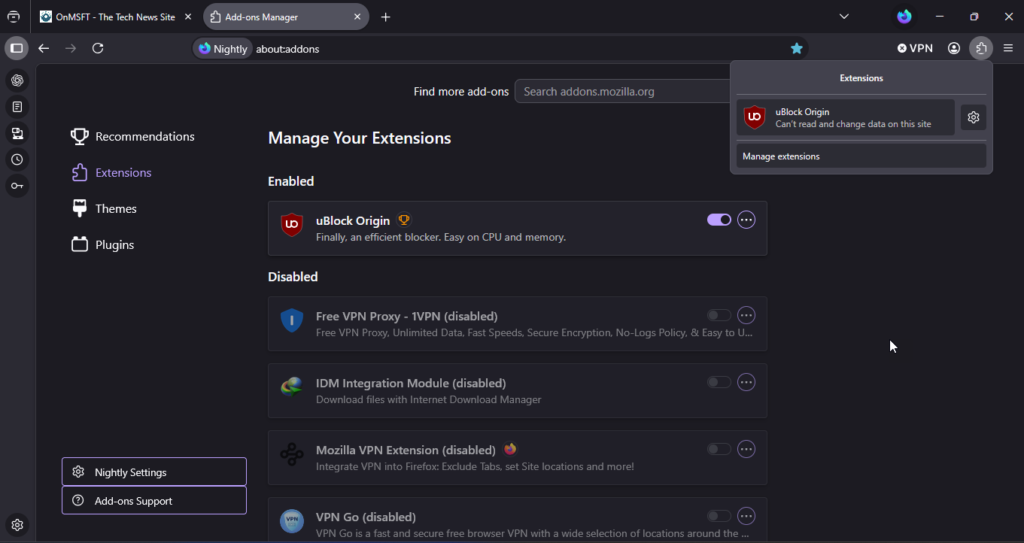Image resolution: width=1024 pixels, height=543 pixels.
Task: Open uBlock Origin settings gear in popup
Action: [x=973, y=118]
